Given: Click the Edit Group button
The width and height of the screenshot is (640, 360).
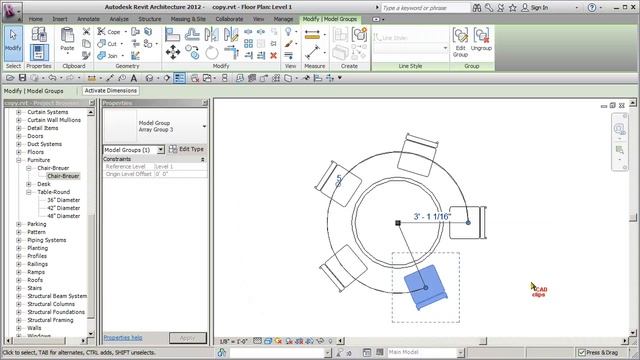Looking at the screenshot, I should (x=460, y=42).
